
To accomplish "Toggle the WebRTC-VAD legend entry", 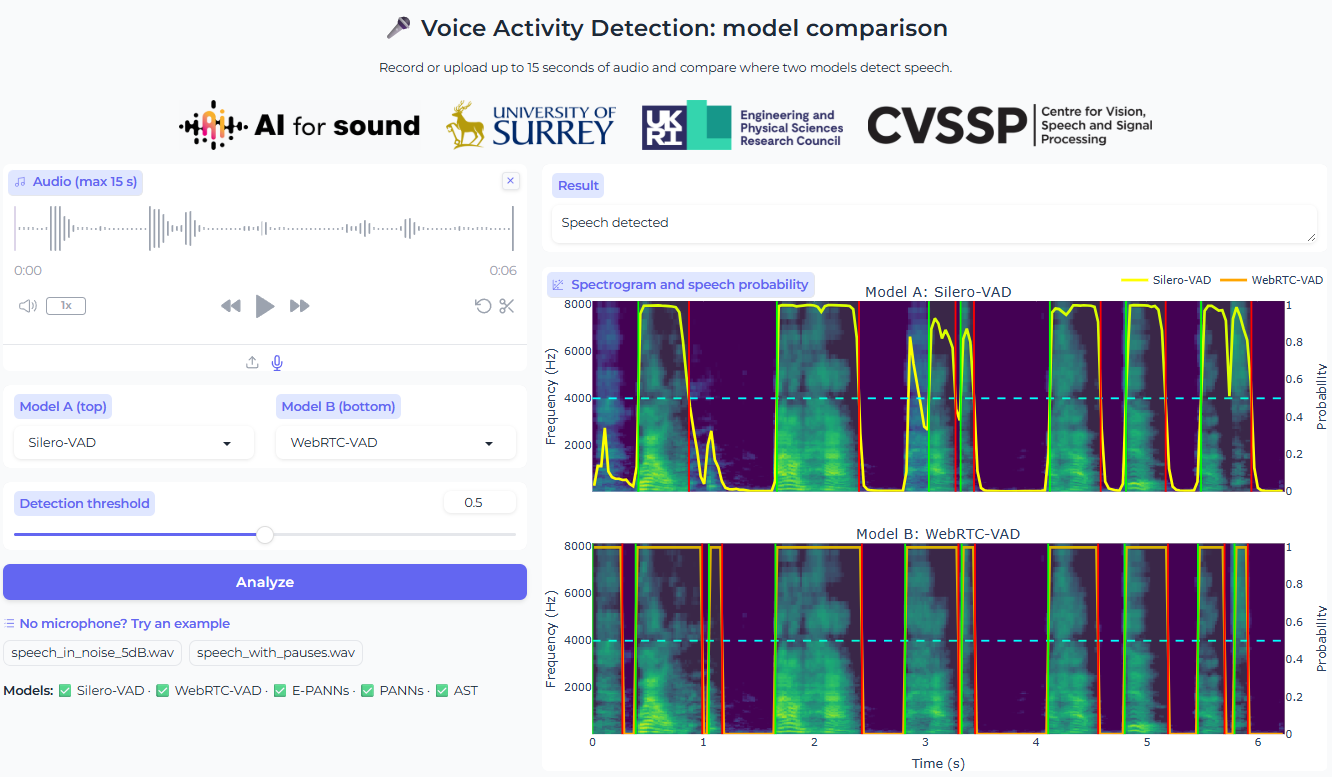I will pos(1272,280).
